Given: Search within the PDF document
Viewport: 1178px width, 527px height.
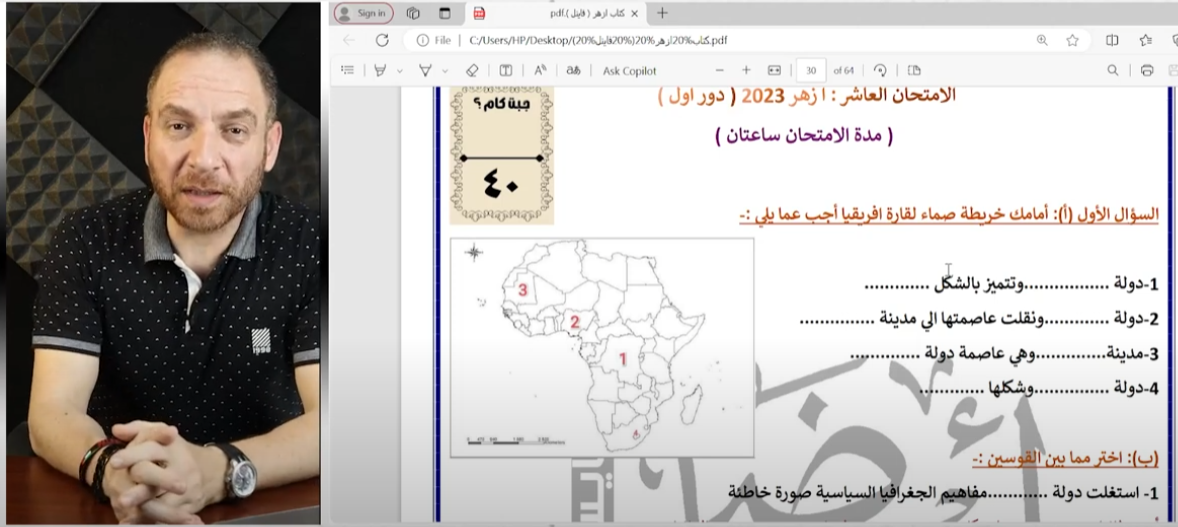Looking at the screenshot, I should coord(1113,70).
